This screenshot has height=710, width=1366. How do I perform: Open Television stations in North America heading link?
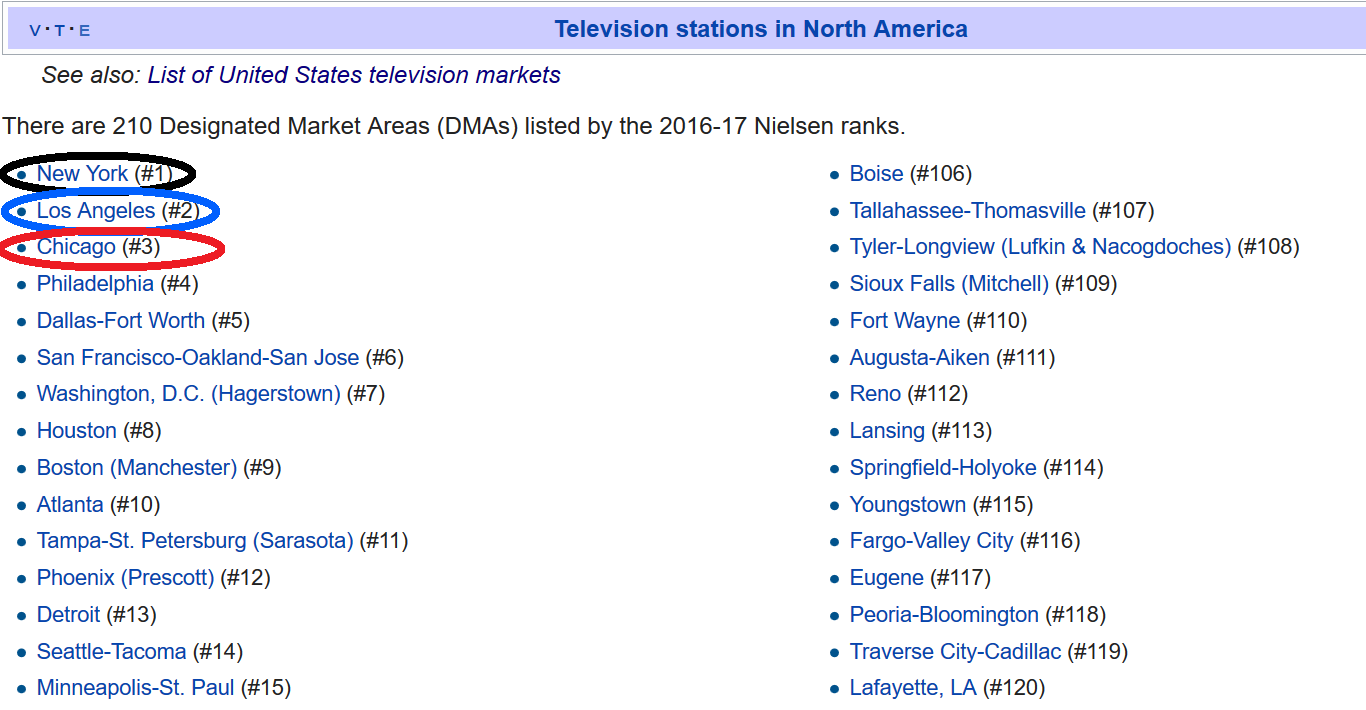pyautogui.click(x=761, y=29)
